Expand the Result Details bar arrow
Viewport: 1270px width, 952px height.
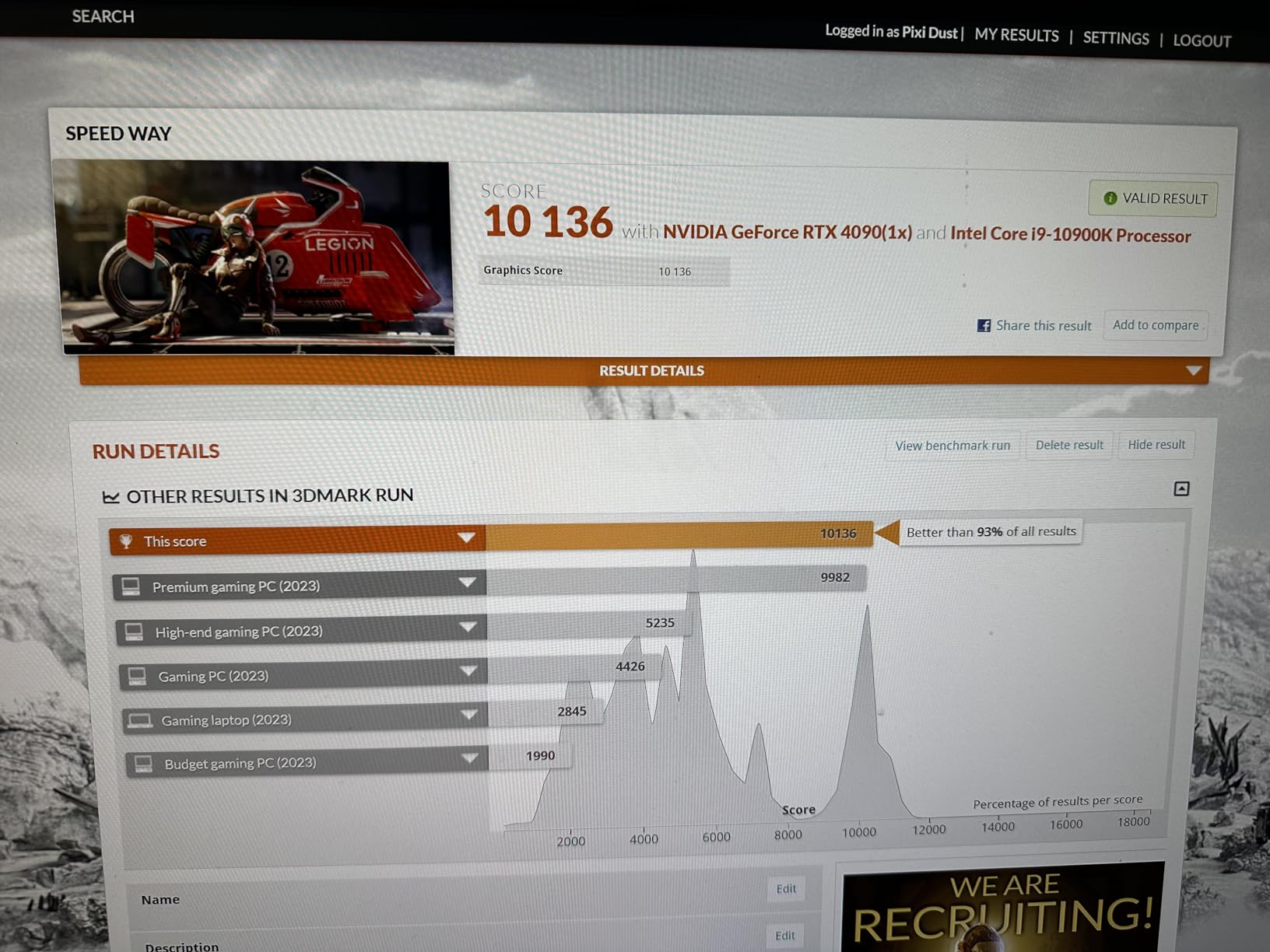[1193, 371]
